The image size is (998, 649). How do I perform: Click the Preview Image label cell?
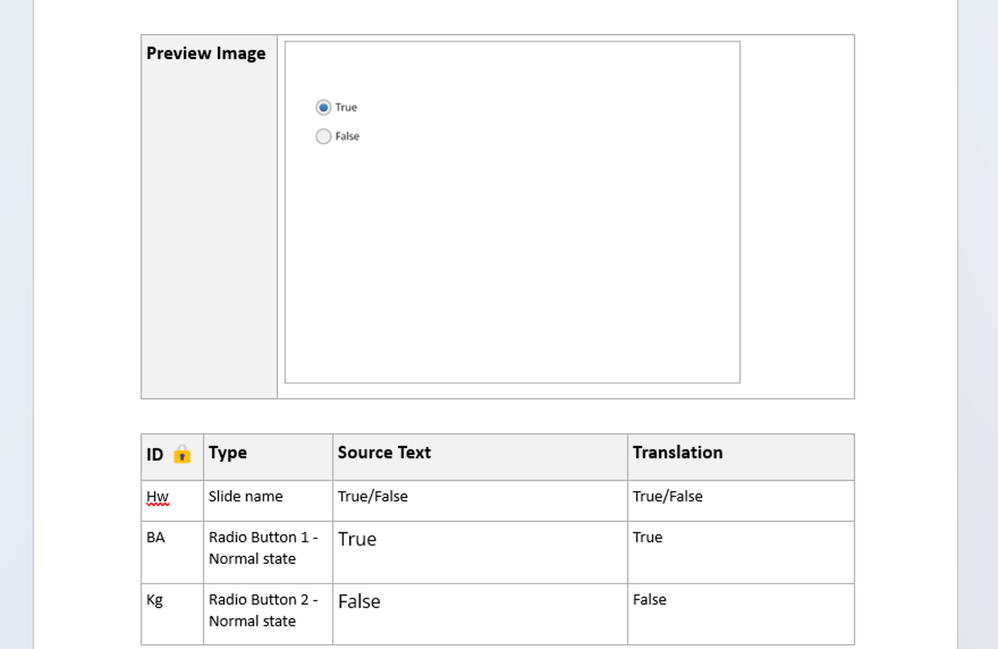tap(206, 54)
